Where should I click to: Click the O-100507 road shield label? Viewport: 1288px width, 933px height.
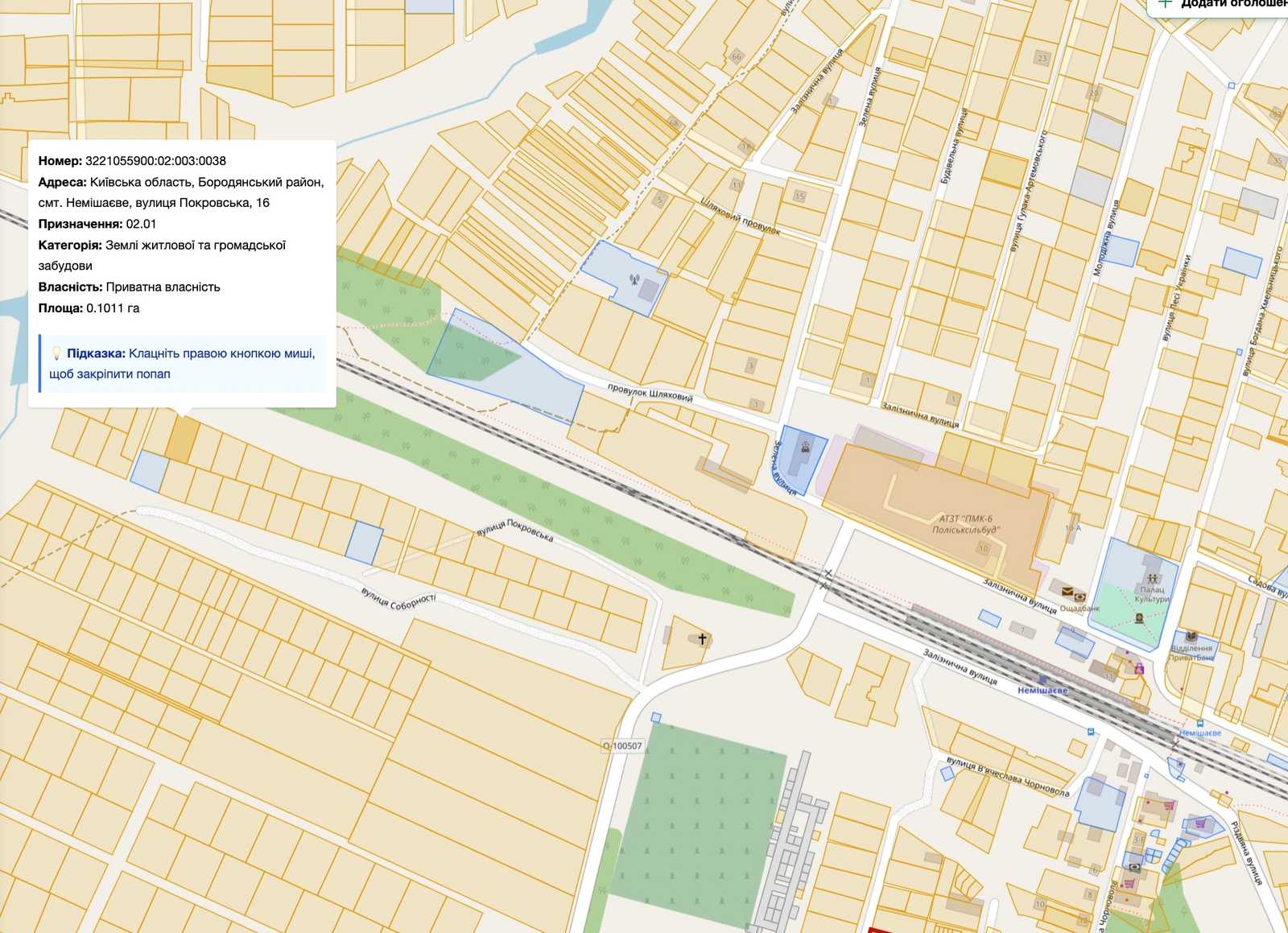pos(623,746)
